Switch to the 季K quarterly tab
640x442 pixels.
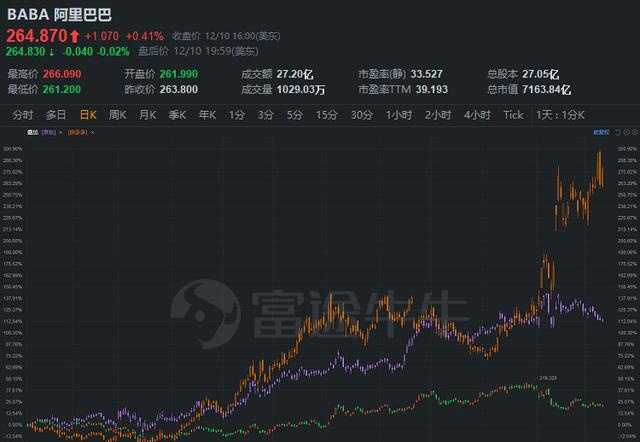[x=178, y=115]
